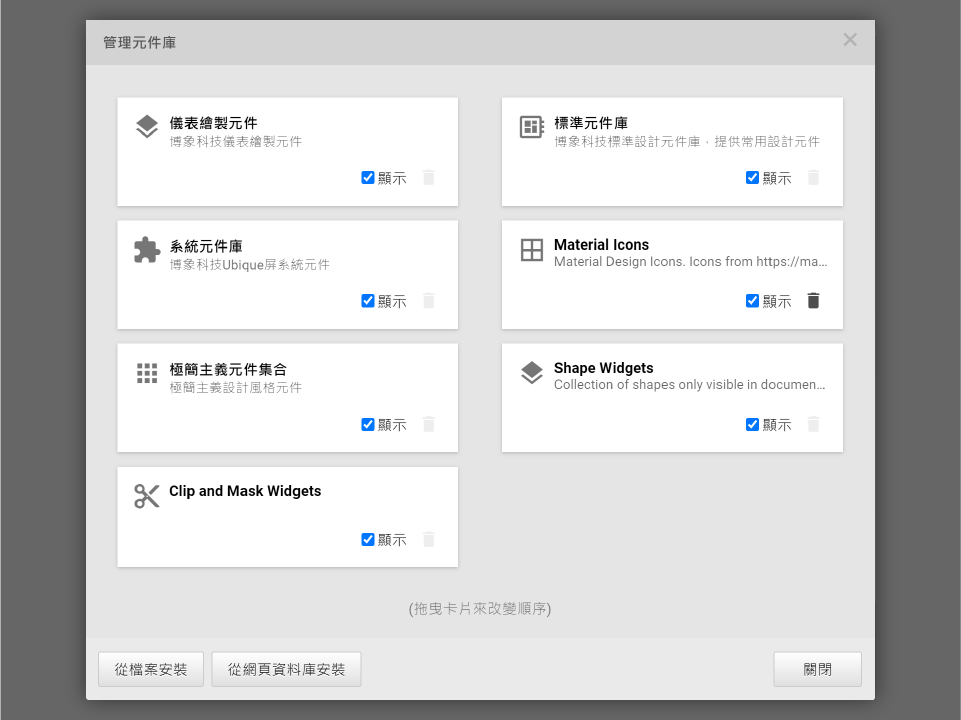Toggle 顯示 for Clip and Mask Widgets
This screenshot has width=961, height=720.
(x=368, y=539)
